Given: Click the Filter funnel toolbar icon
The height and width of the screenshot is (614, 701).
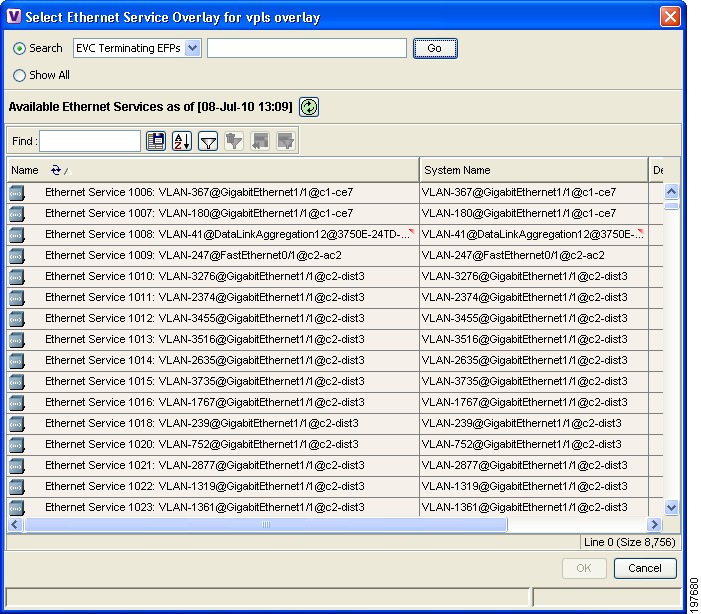Looking at the screenshot, I should click(208, 141).
